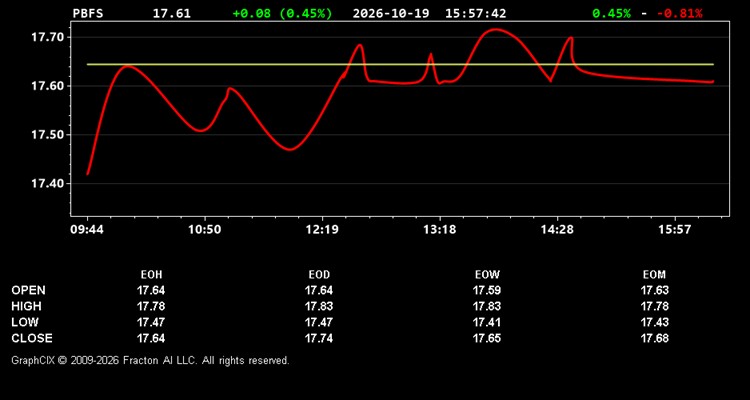Screen dimensions: 750x400
Task: Click the starting point of the red price line
Action: [x=88, y=174]
